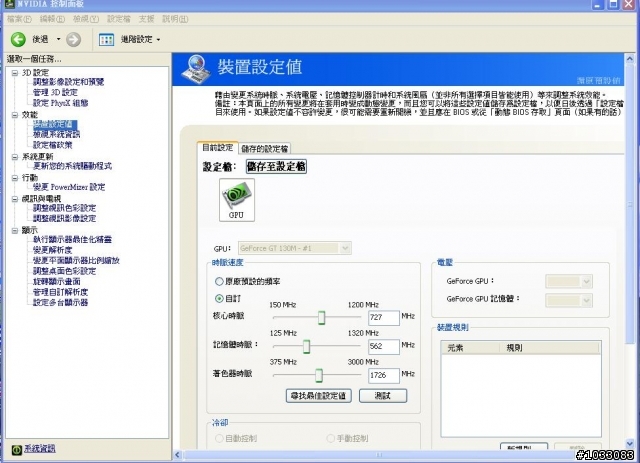The height and width of the screenshot is (463, 640).
Task: Open the 檢視(V) menu
Action: [86, 19]
